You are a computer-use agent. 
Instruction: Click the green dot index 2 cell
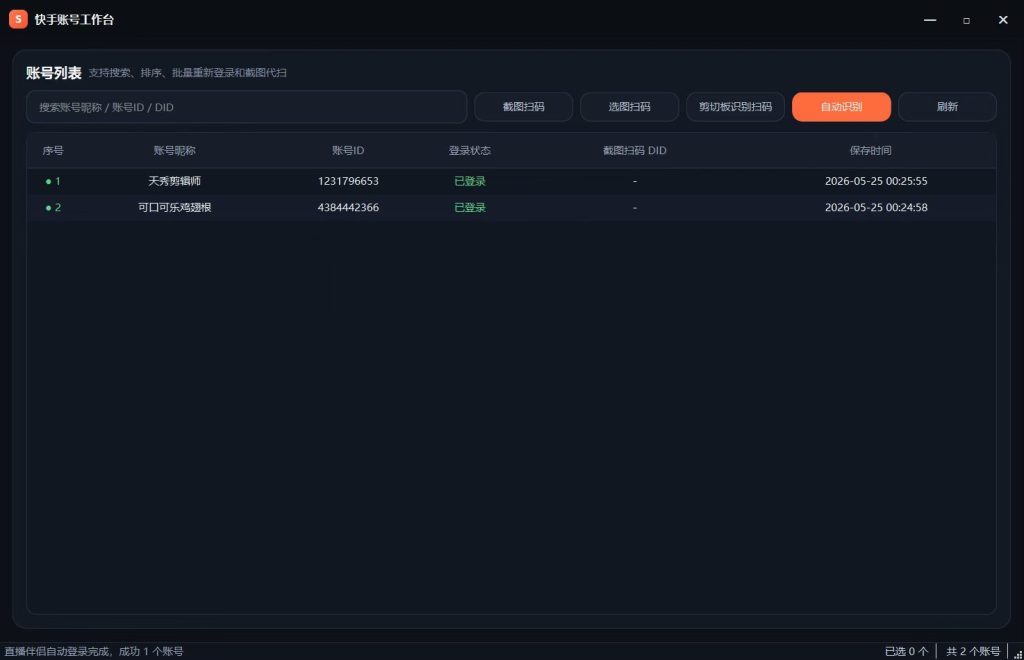pos(53,208)
